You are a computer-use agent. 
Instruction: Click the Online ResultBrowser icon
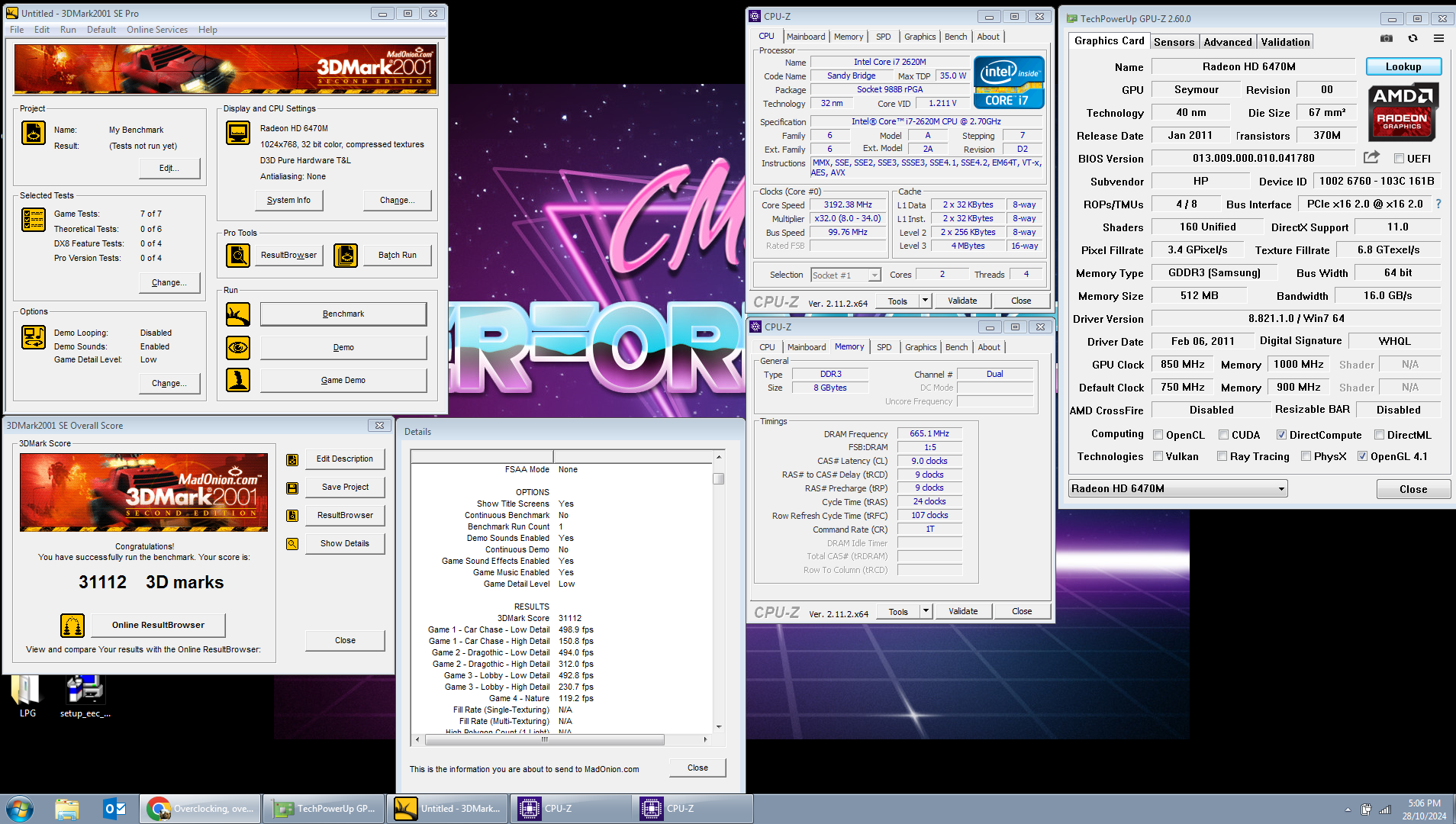tap(72, 626)
